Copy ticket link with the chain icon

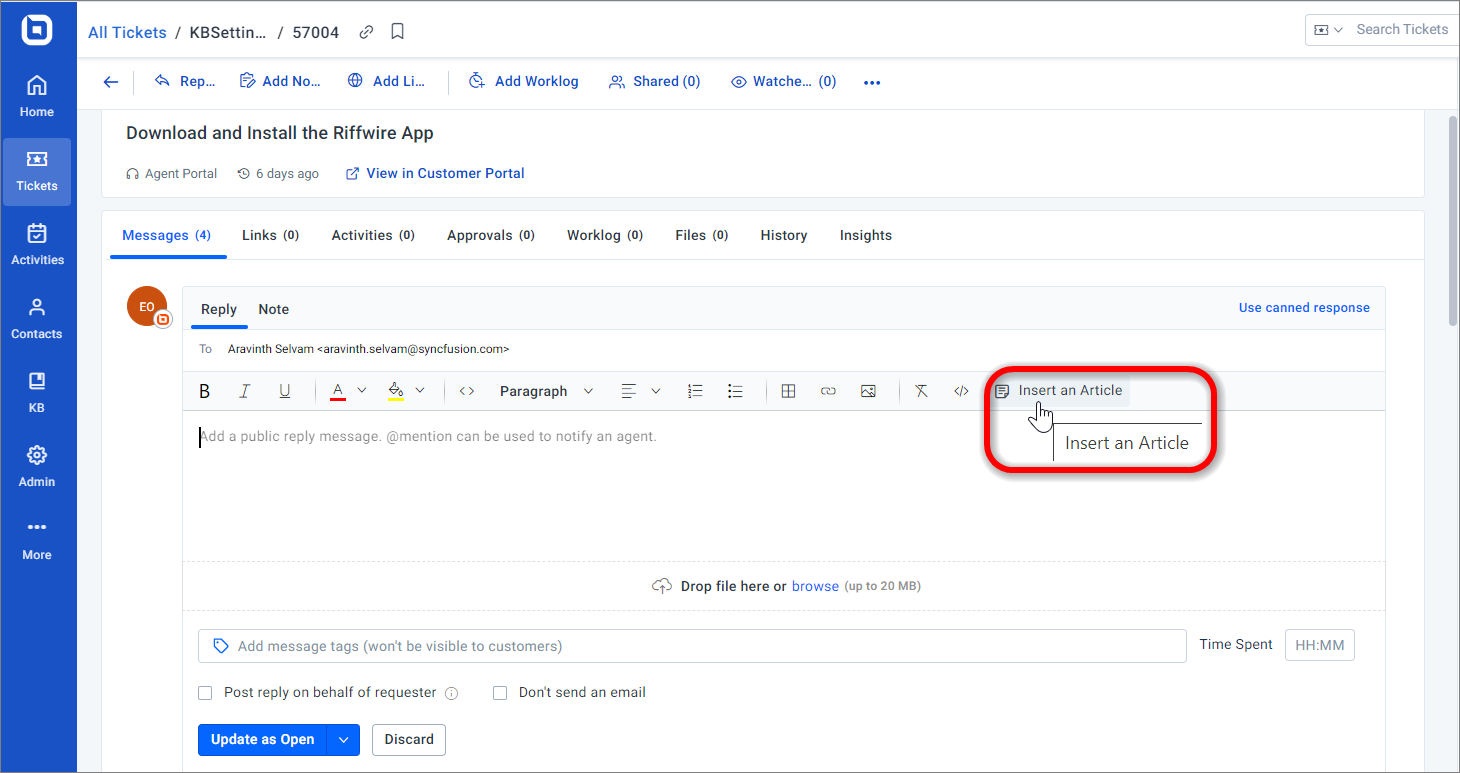[x=366, y=32]
